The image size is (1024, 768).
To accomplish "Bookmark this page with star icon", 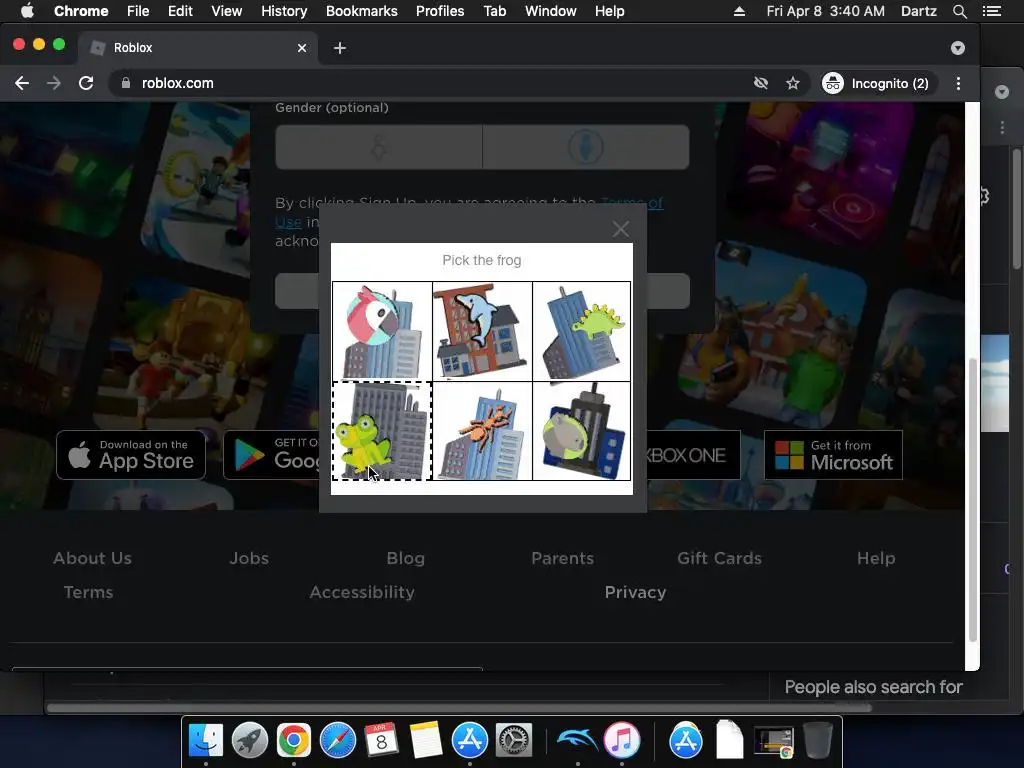I will tap(792, 83).
